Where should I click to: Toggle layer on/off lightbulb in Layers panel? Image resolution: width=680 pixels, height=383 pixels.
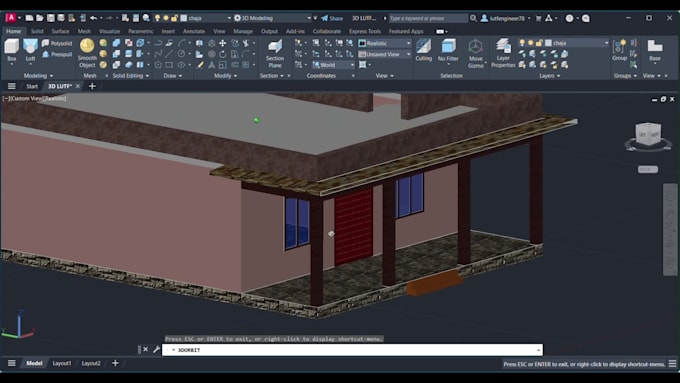pos(522,43)
